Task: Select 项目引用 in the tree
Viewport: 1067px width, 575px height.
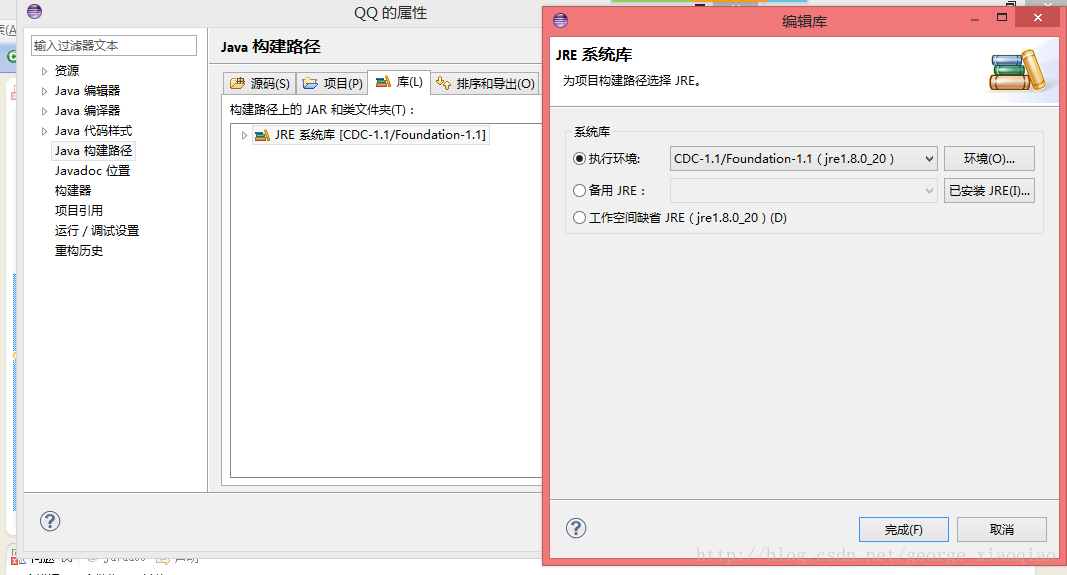Action: click(x=79, y=210)
